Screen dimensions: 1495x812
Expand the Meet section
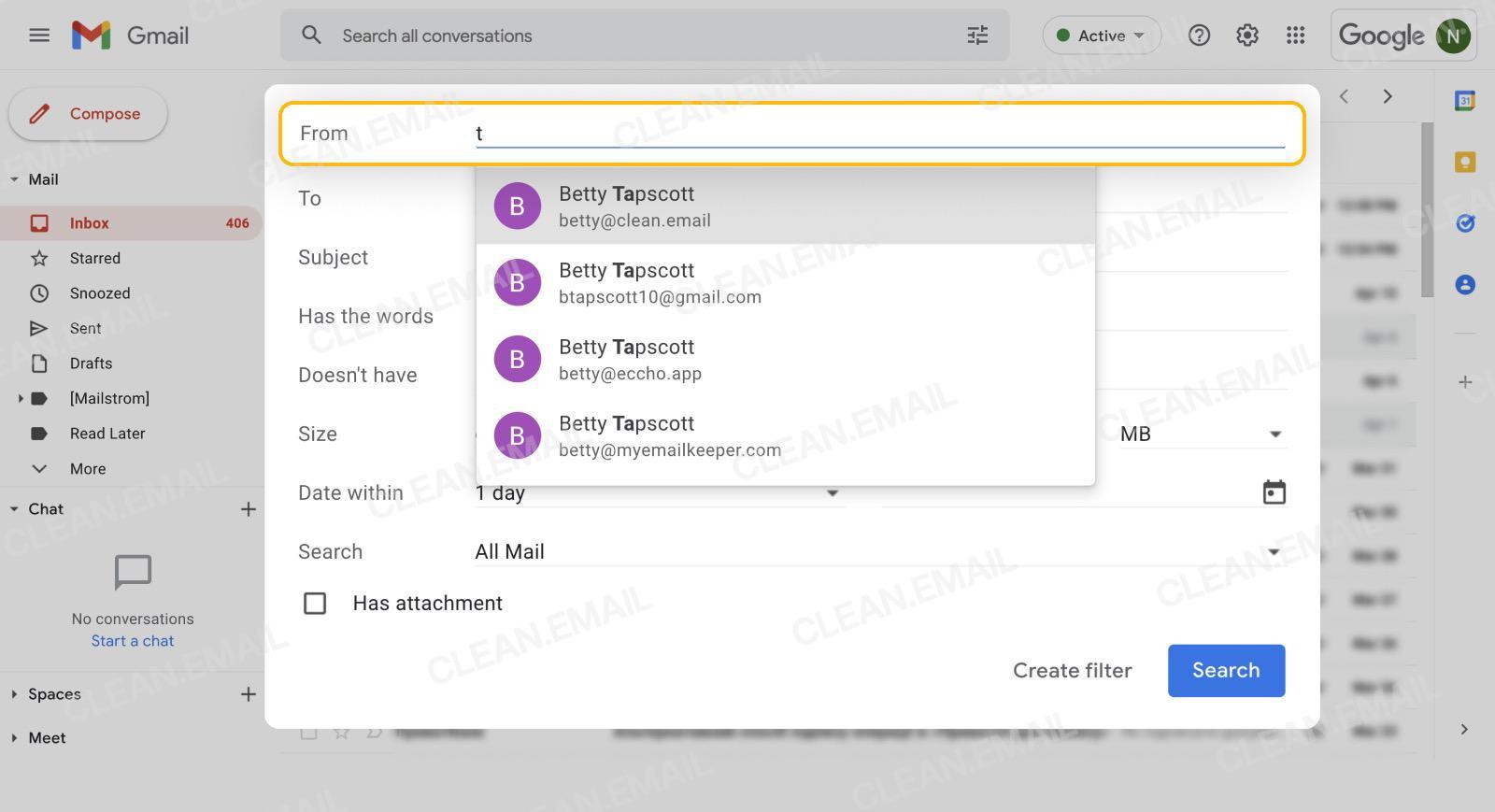click(x=14, y=738)
